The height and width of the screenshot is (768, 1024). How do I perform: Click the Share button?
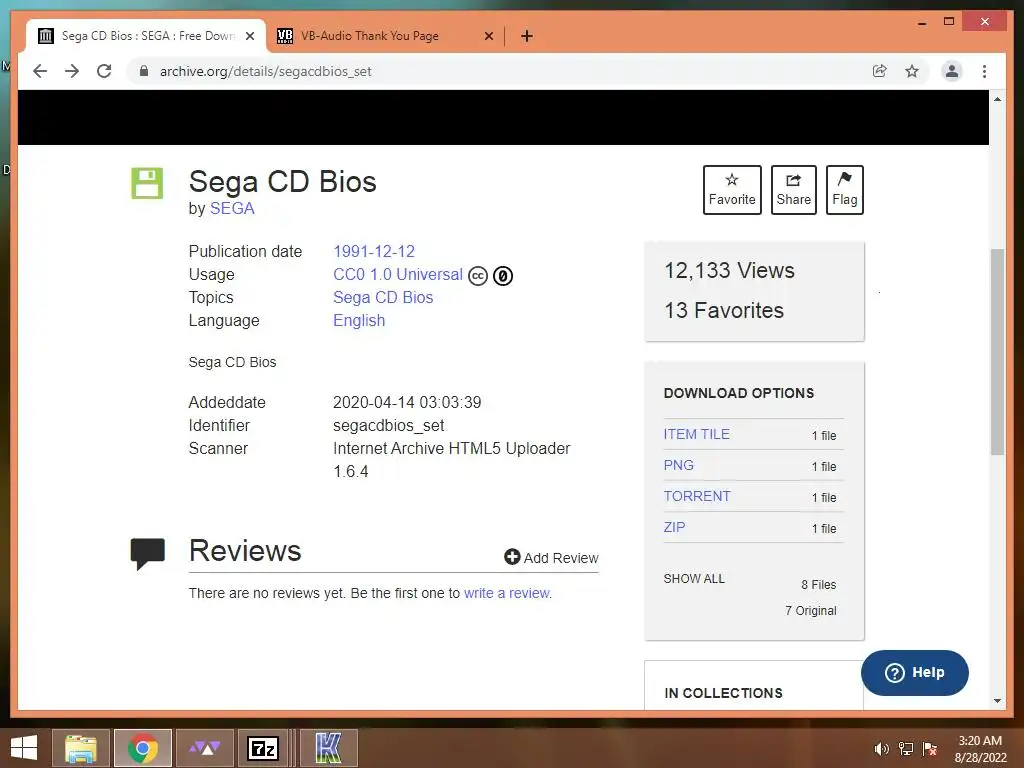[x=793, y=190]
